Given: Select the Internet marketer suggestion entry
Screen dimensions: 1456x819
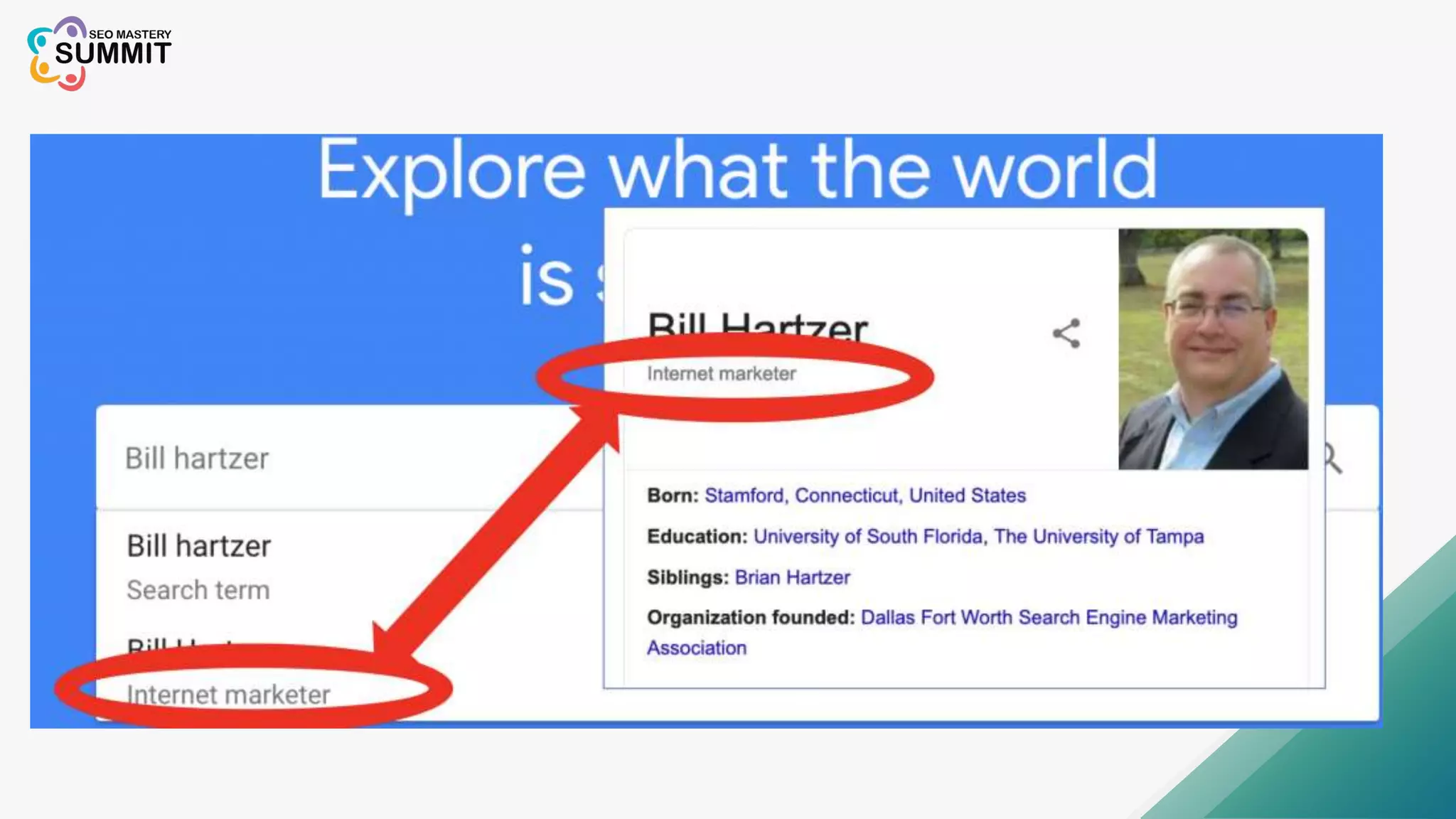Looking at the screenshot, I should 227,695.
